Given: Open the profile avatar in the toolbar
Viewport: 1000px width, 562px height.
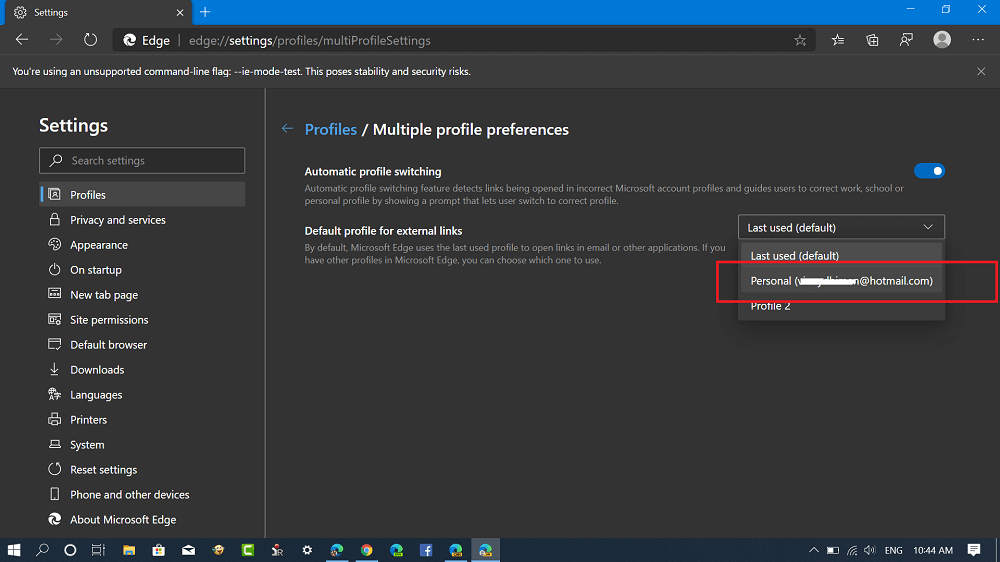Looking at the screenshot, I should [x=942, y=40].
